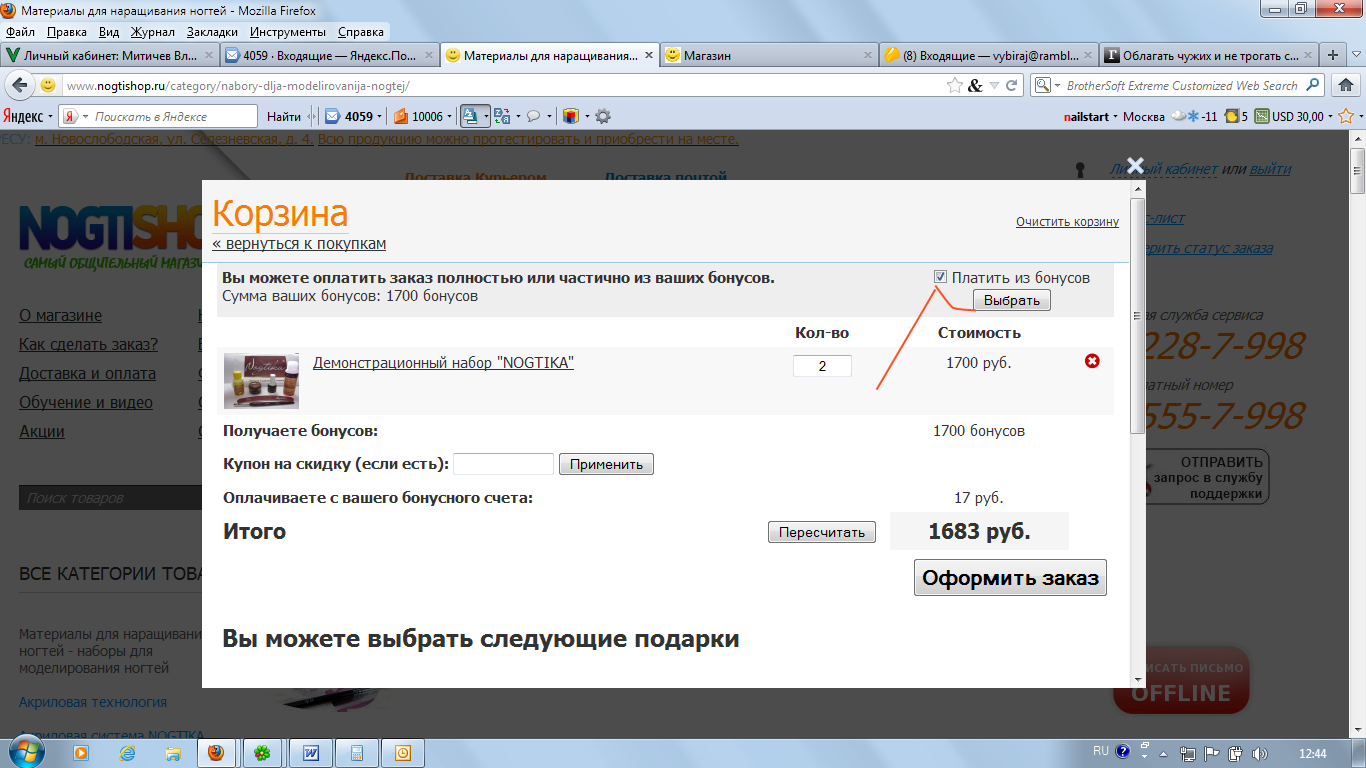Click the BrotherSoft search magnifier icon

click(x=1312, y=85)
